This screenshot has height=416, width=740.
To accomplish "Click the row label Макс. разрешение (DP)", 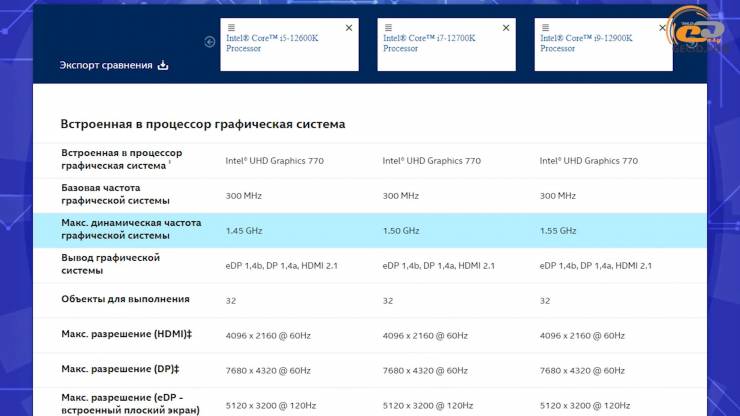I will tap(120, 369).
